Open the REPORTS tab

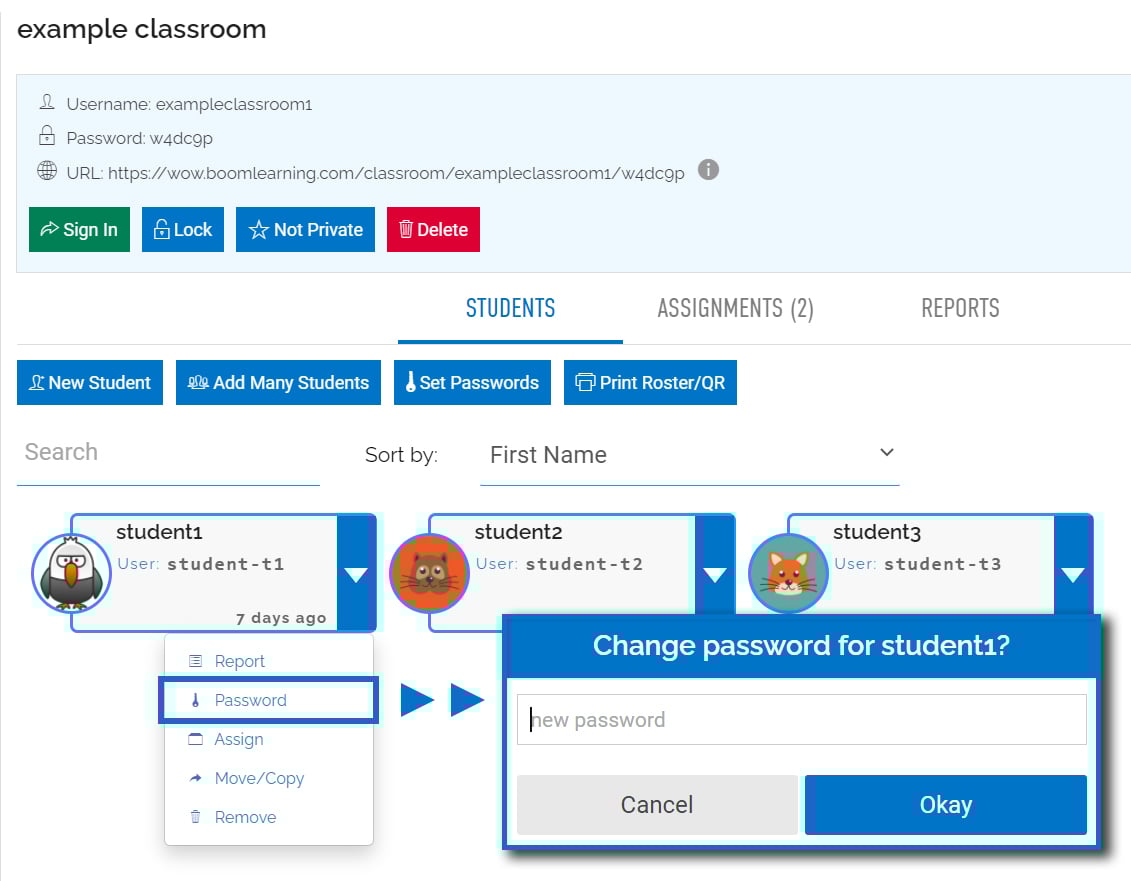point(959,308)
